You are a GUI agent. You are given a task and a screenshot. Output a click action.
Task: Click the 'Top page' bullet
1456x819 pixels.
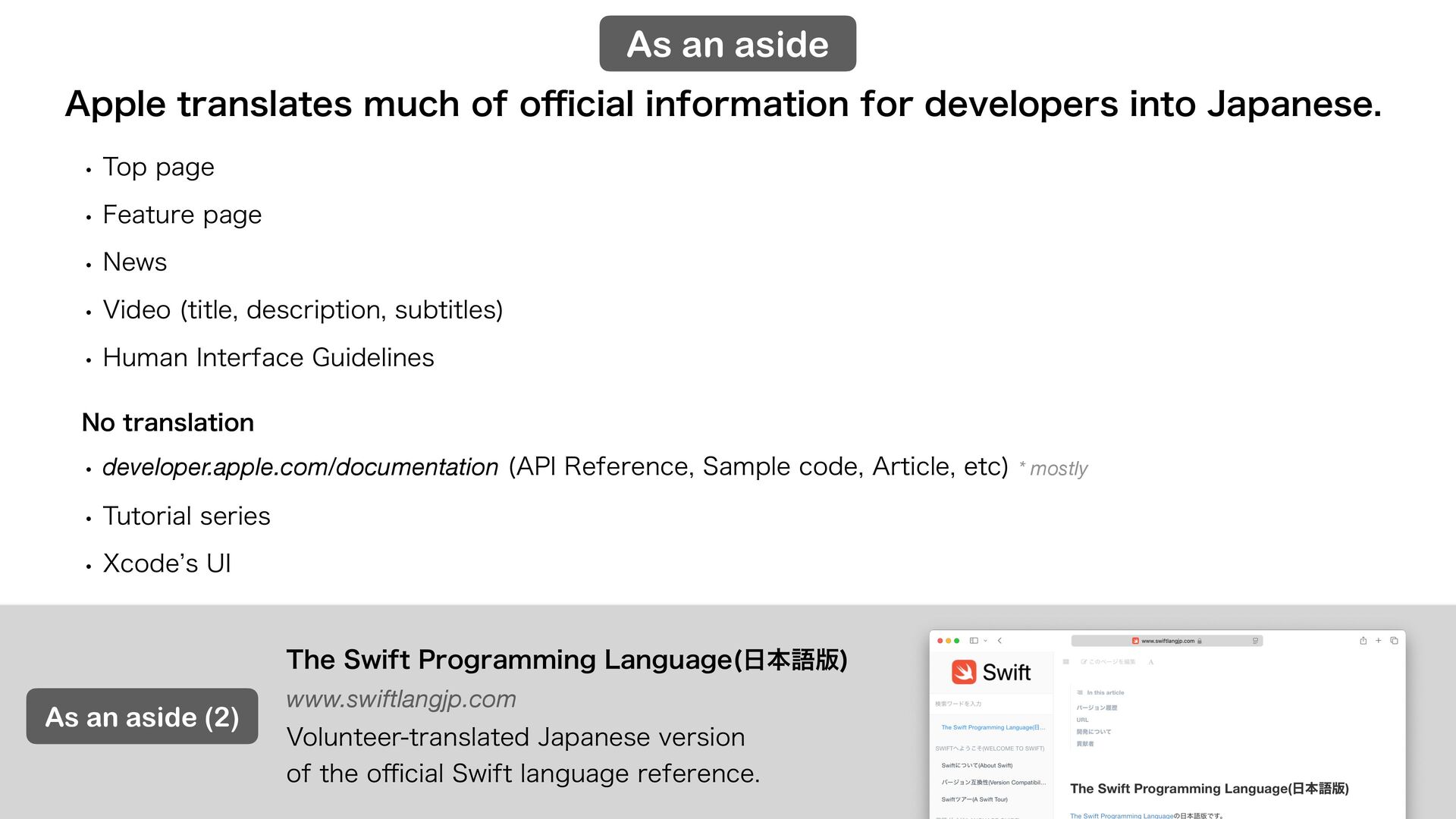(158, 167)
